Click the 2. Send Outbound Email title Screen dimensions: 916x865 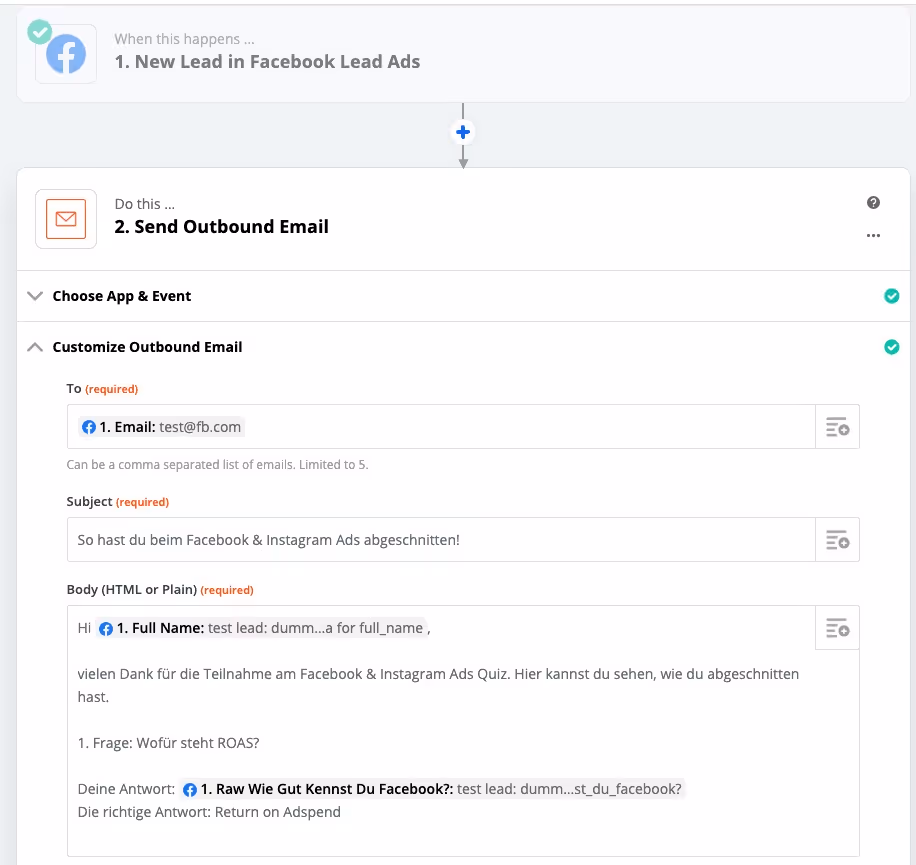[221, 227]
